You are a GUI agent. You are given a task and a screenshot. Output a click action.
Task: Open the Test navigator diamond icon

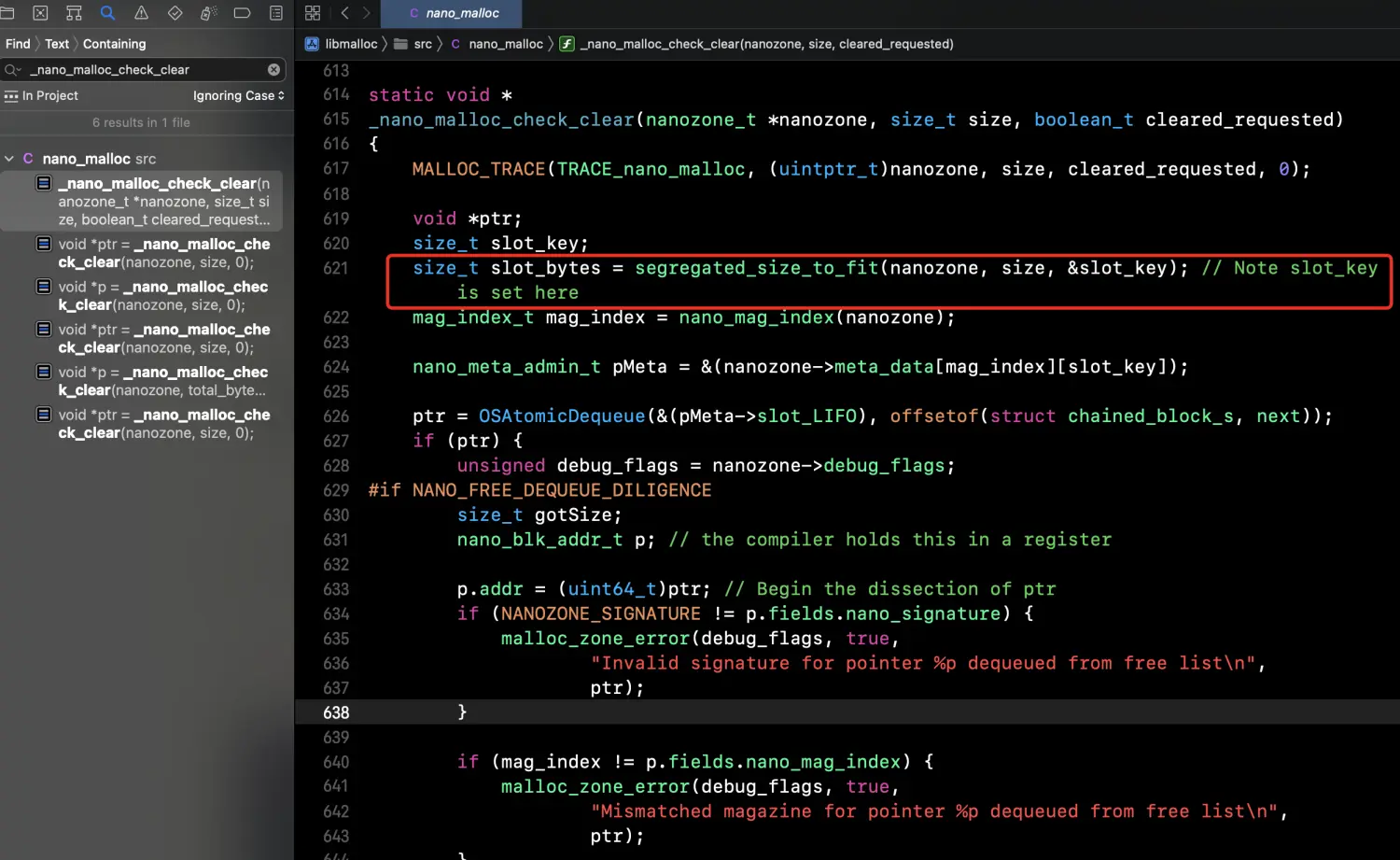(175, 13)
